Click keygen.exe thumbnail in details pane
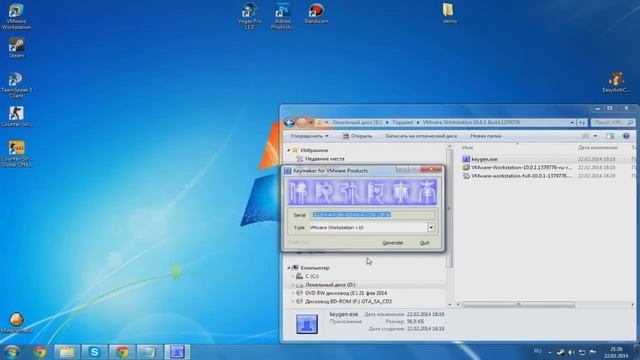 pyautogui.click(x=307, y=324)
